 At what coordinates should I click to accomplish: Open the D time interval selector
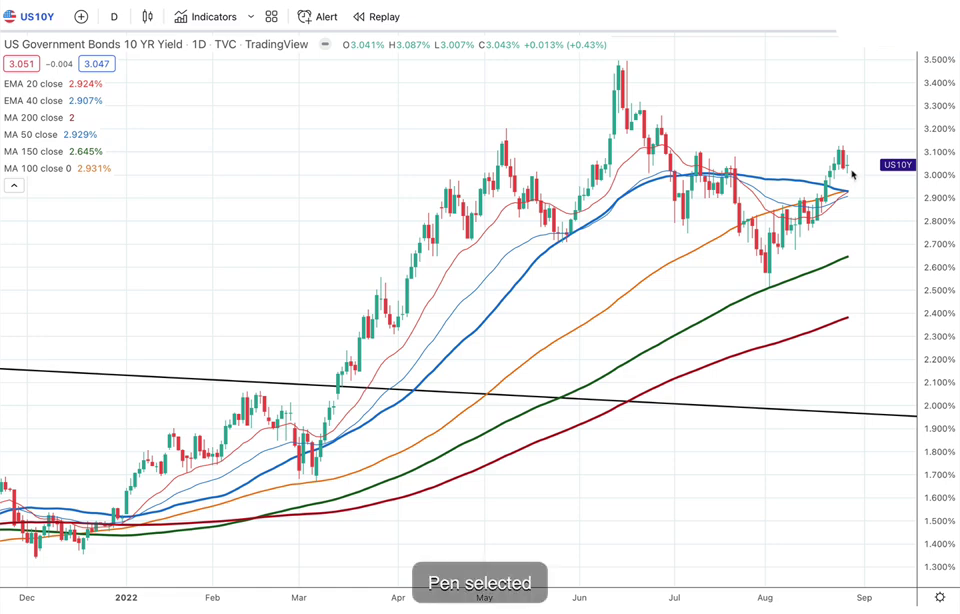click(x=114, y=17)
